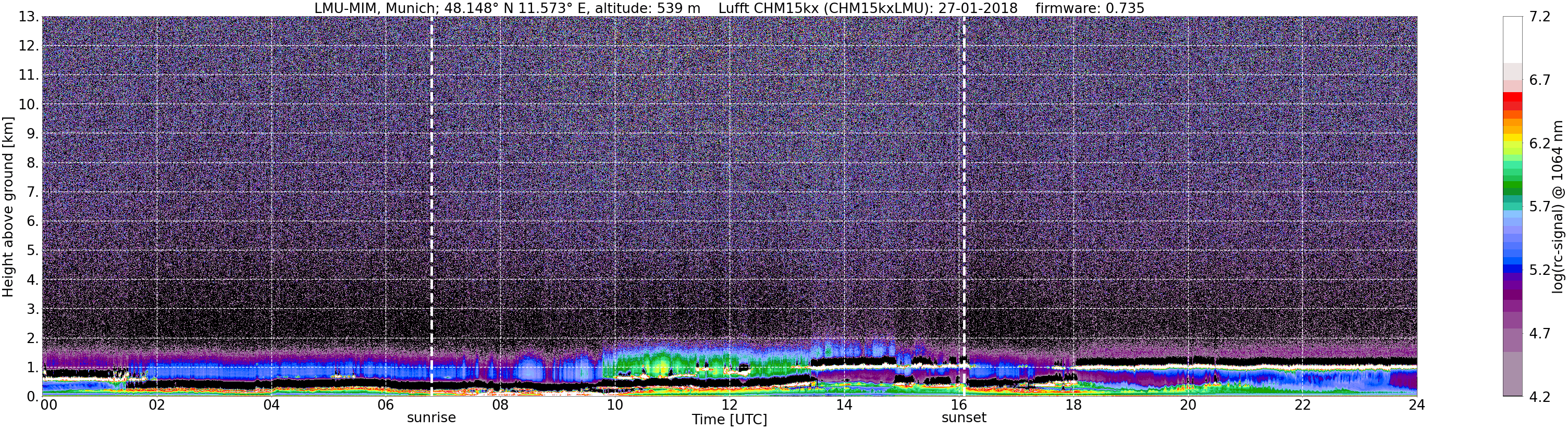Screen dimensions: 1568x430
Task: Click the Time [UTC] axis label
Action: [729, 420]
